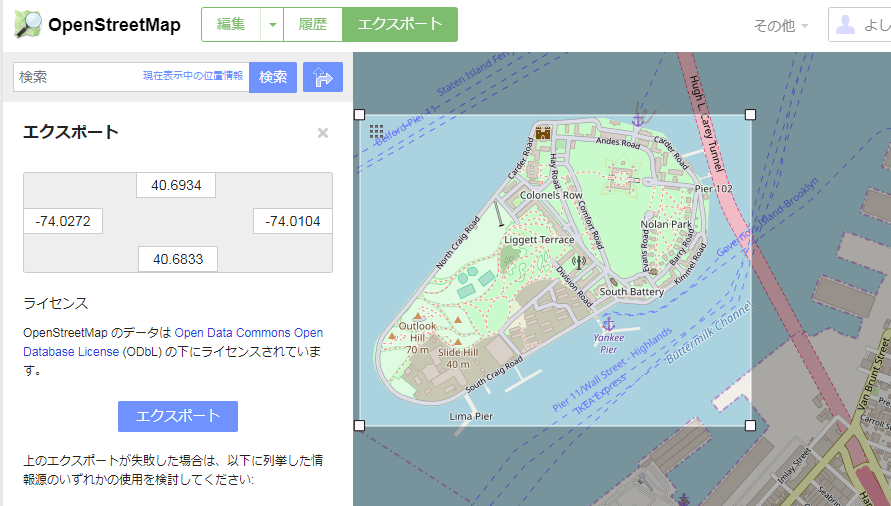The height and width of the screenshot is (506, 891).
Task: Open the directions arrow button beside search
Action: pyautogui.click(x=323, y=77)
